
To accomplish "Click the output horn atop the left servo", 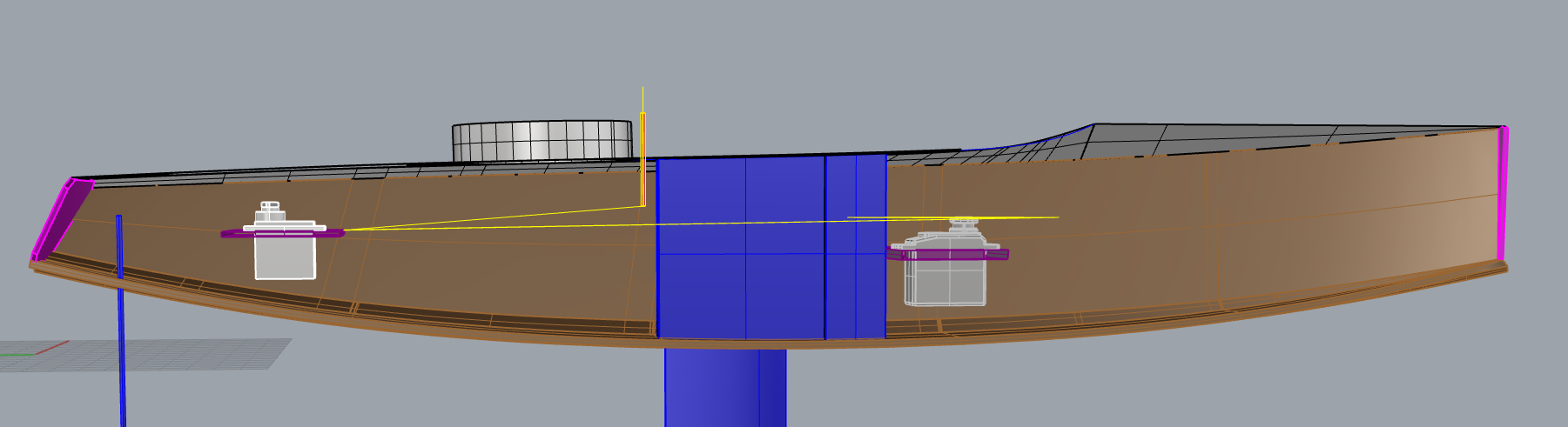I will [272, 209].
